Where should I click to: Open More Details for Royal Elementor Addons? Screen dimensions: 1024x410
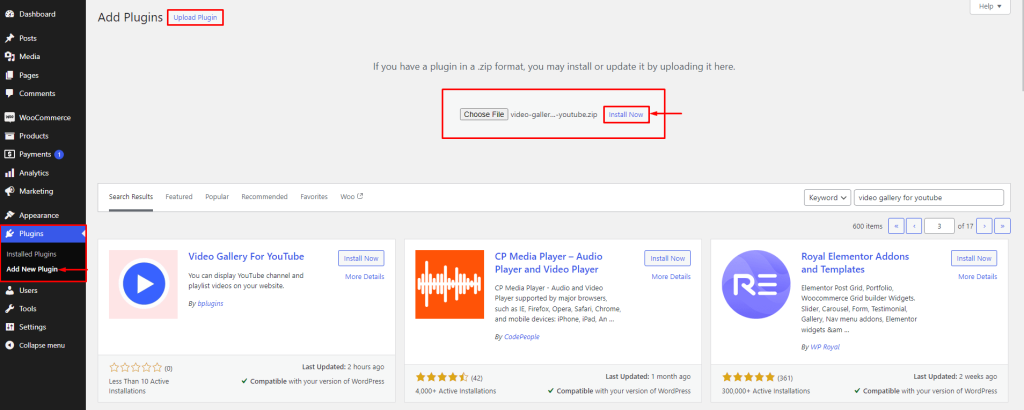click(978, 277)
